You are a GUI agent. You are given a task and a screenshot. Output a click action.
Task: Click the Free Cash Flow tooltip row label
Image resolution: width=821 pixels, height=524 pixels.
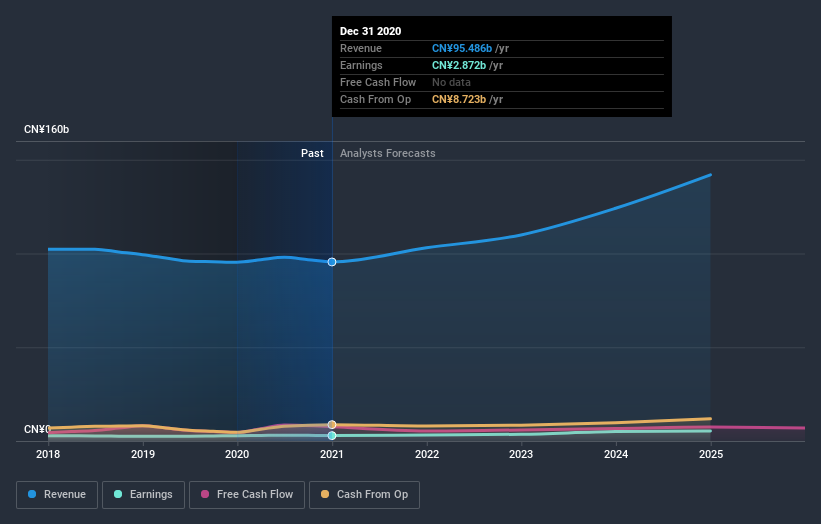point(378,82)
